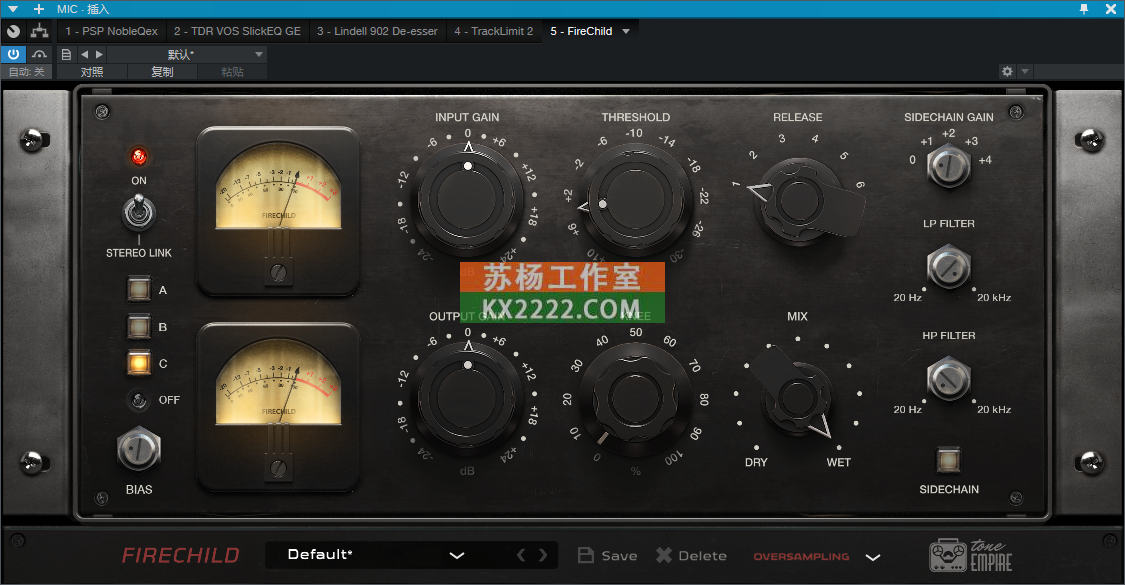The image size is (1125, 585).
Task: Click the 粘贴 paste button
Action: (x=232, y=72)
